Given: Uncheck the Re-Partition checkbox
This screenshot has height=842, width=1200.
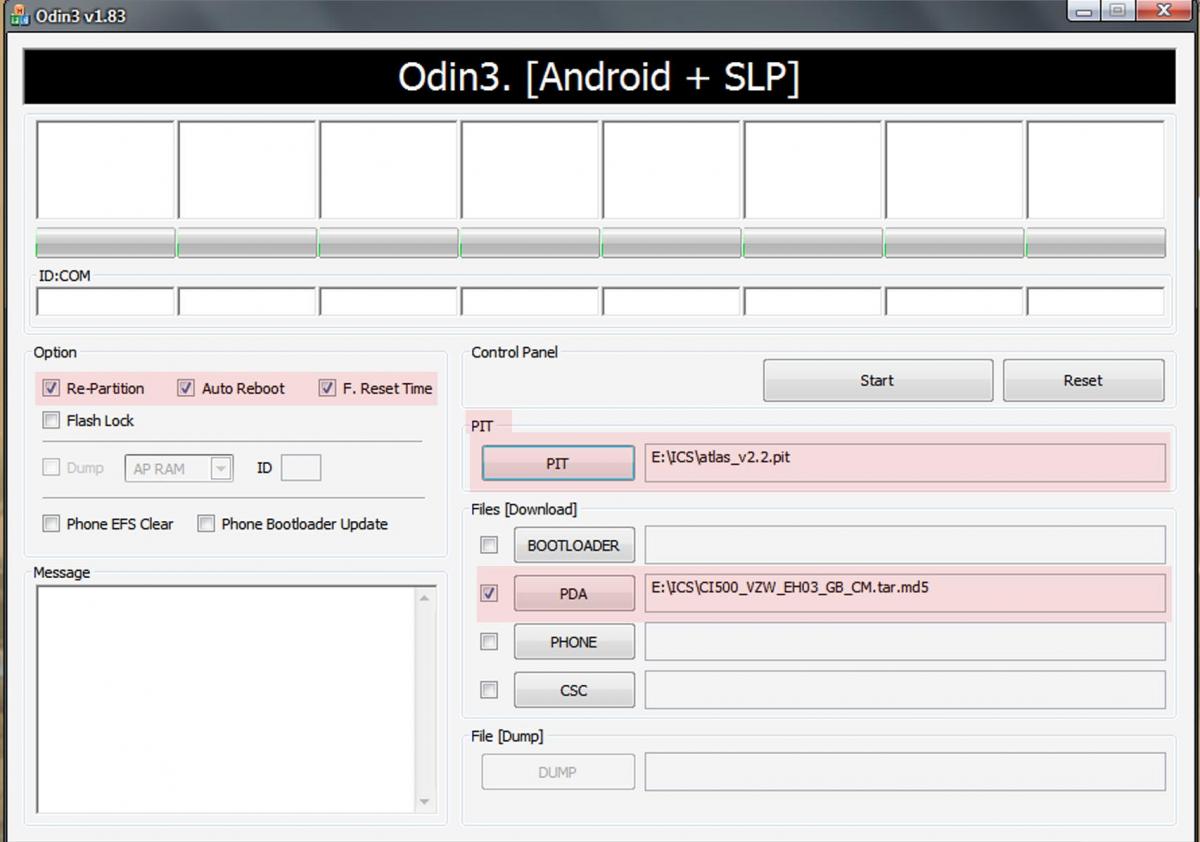Looking at the screenshot, I should coord(51,388).
